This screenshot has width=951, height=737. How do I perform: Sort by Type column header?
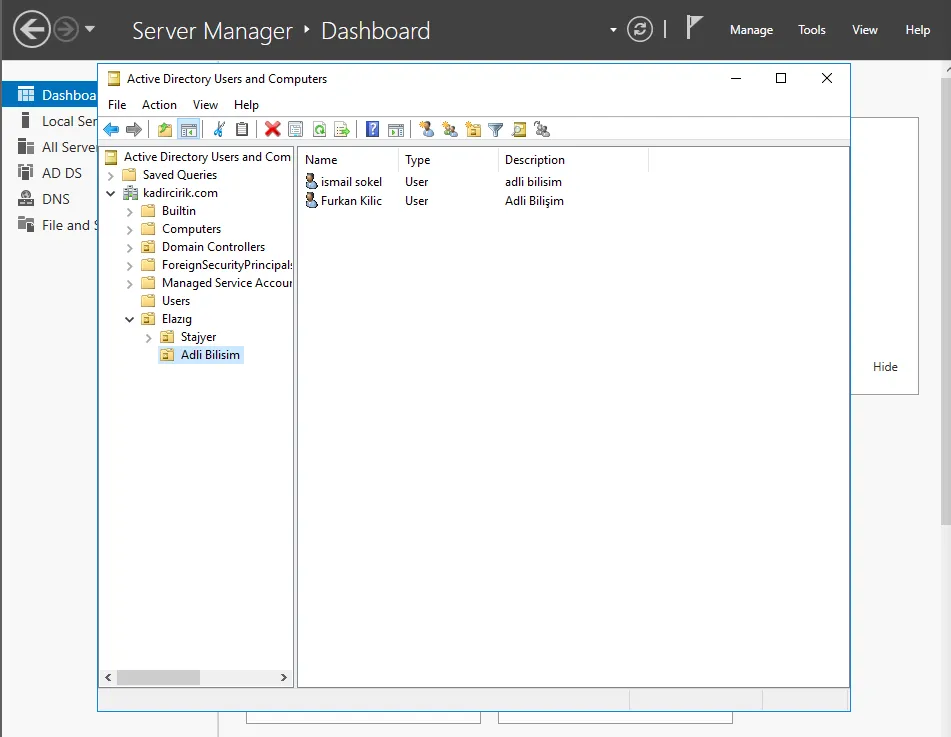click(448, 160)
